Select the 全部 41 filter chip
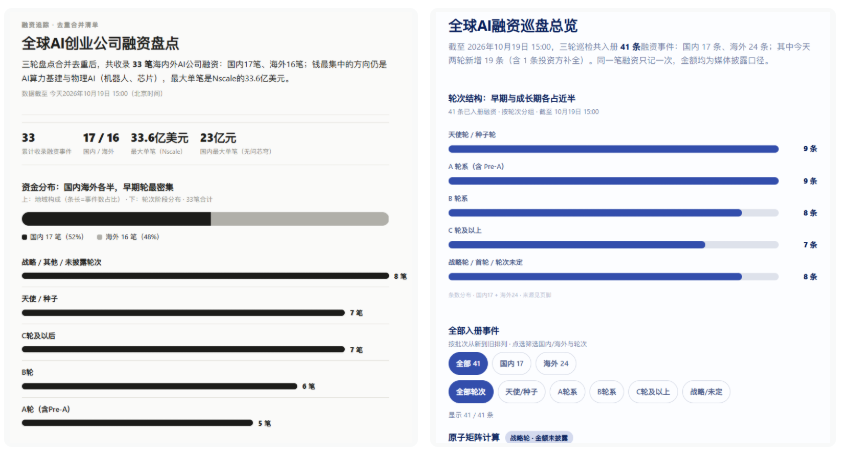Image resolution: width=842 pixels, height=460 pixels. coord(468,363)
